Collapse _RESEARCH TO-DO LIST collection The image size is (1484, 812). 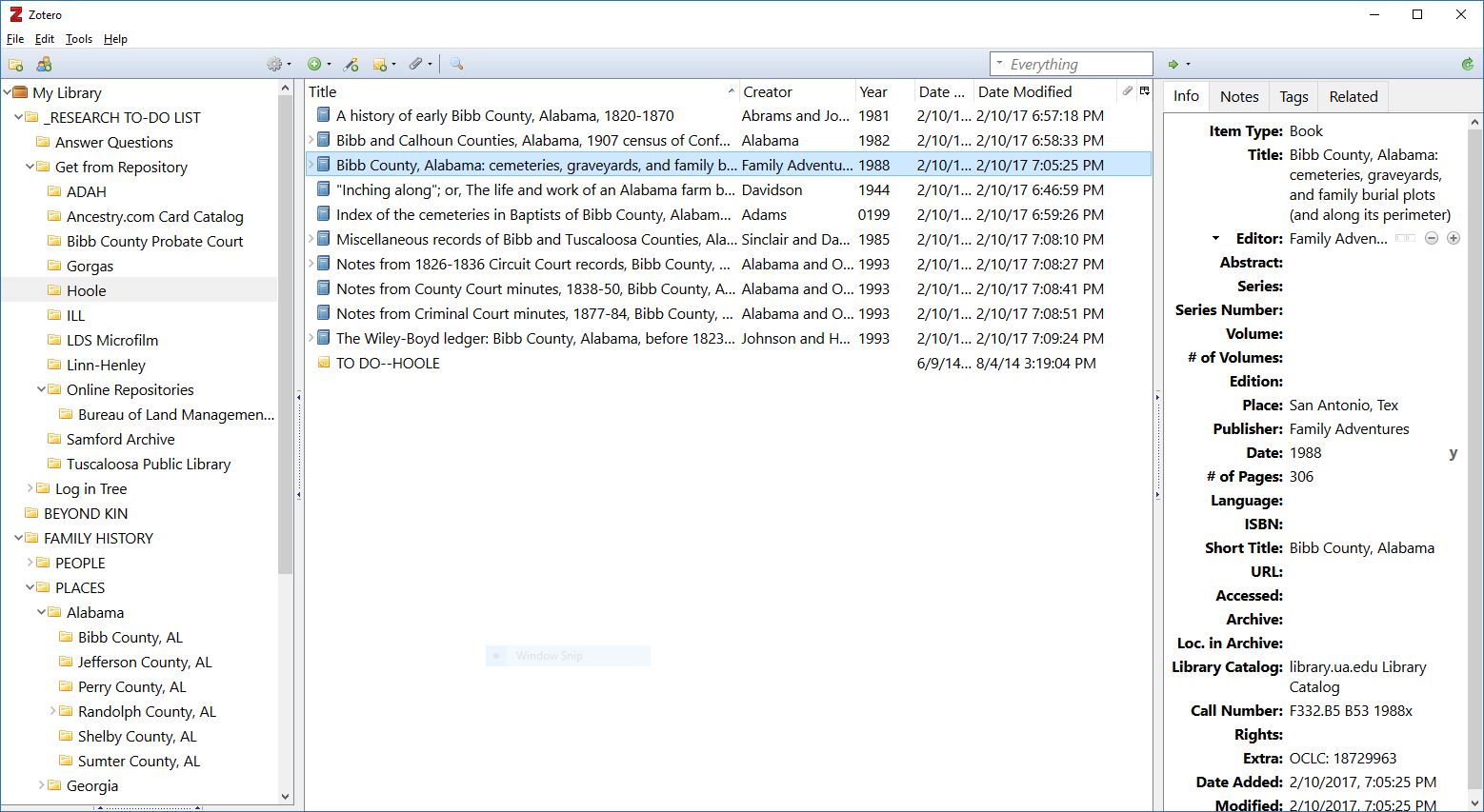tap(19, 117)
